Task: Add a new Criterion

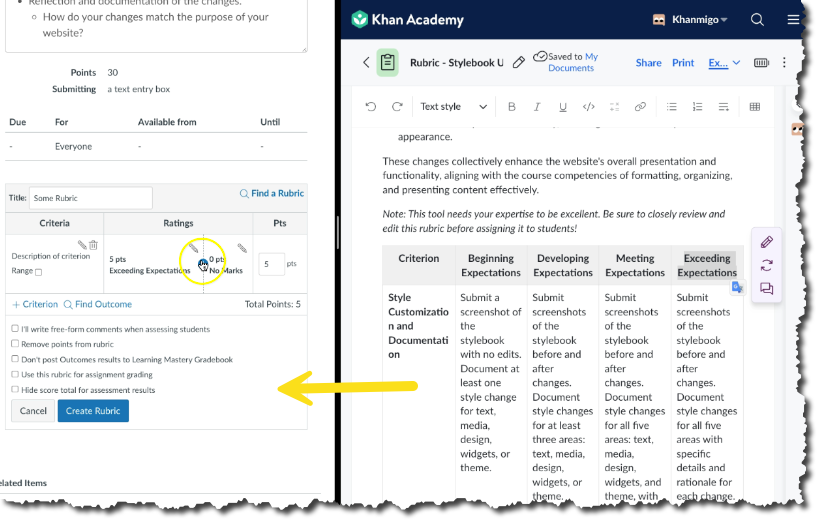Action: 35,304
